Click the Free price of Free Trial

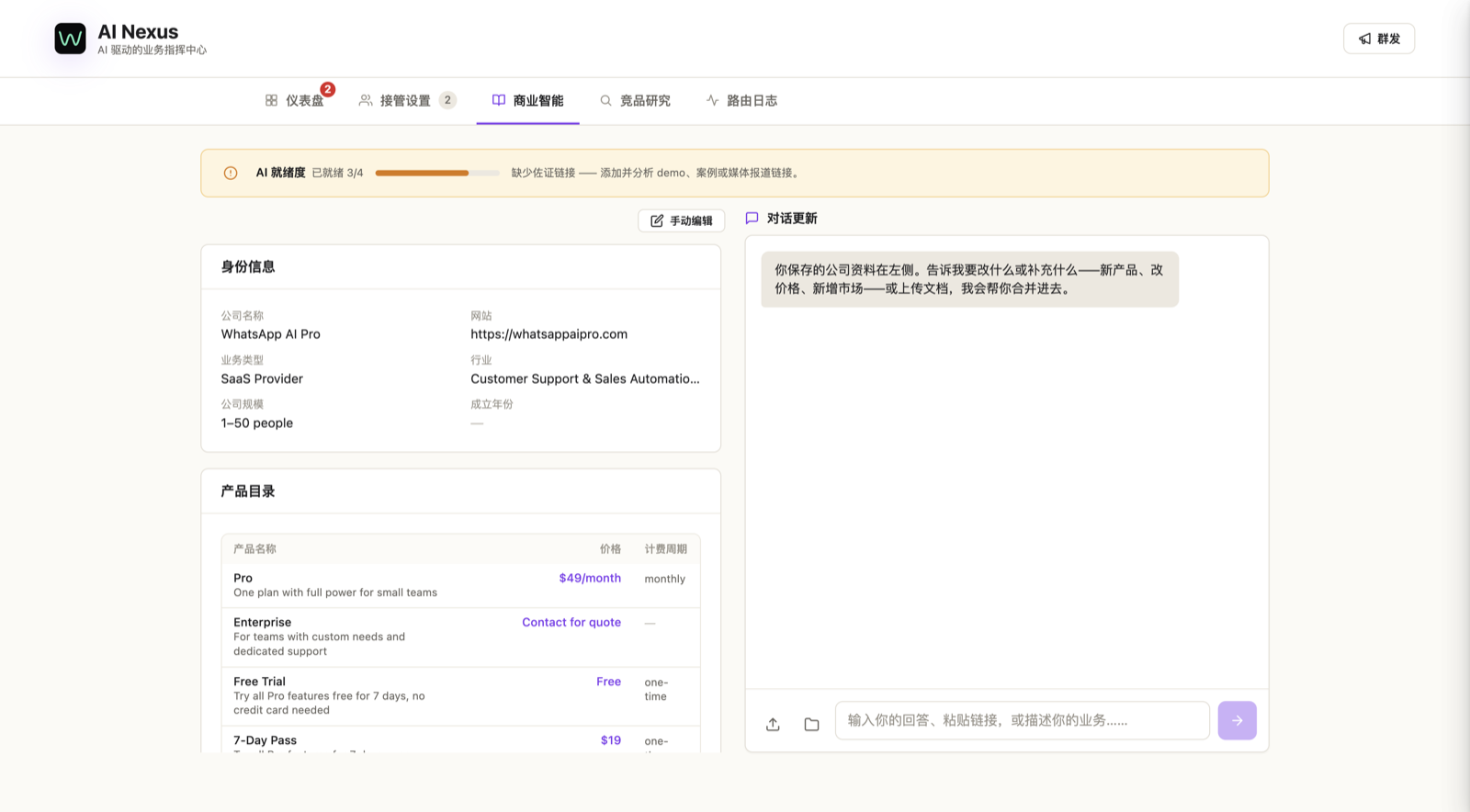click(608, 682)
